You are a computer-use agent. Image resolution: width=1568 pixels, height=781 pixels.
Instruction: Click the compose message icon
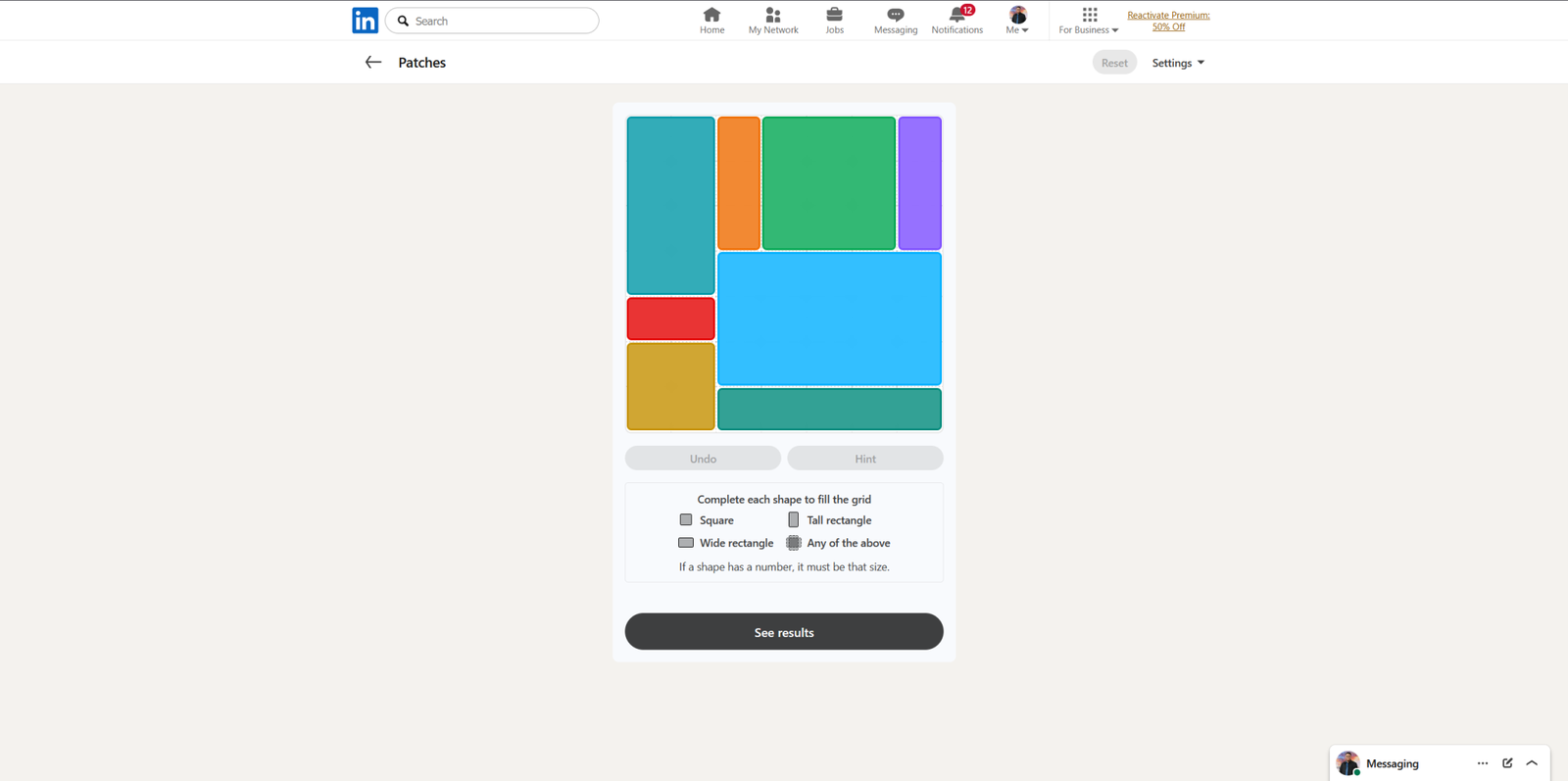coord(1507,763)
